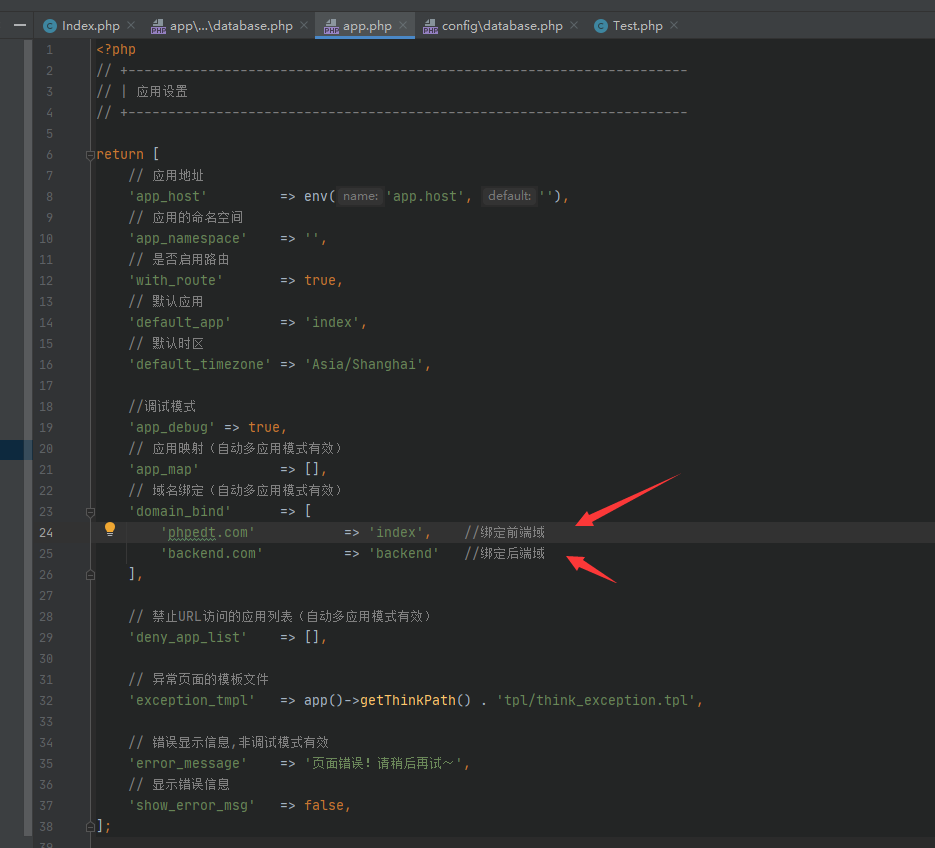Image resolution: width=935 pixels, height=848 pixels.
Task: Click the 'app_debug' key
Action: click(172, 428)
